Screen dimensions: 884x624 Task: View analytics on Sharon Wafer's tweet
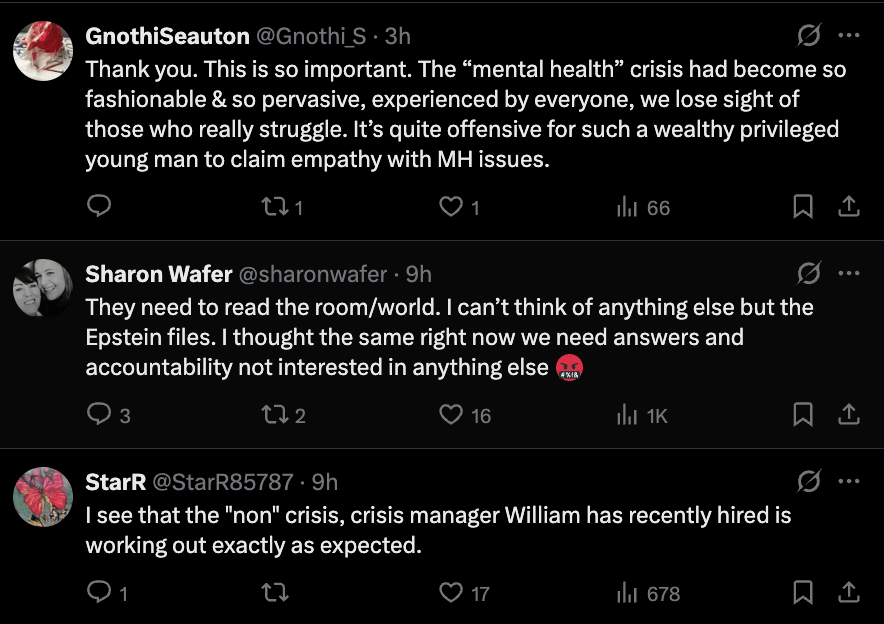coord(642,415)
